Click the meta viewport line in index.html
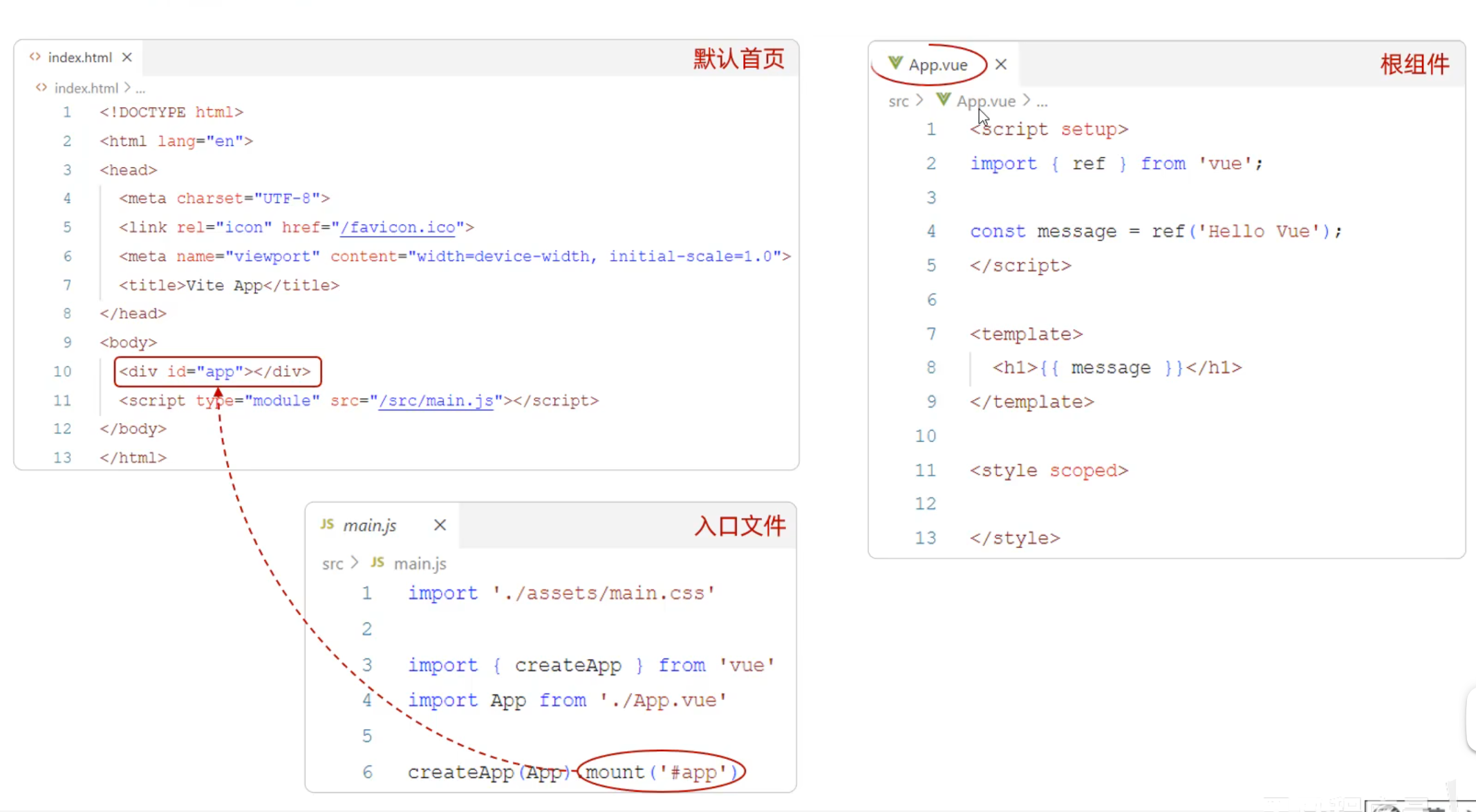The image size is (1476, 812). coord(454,256)
